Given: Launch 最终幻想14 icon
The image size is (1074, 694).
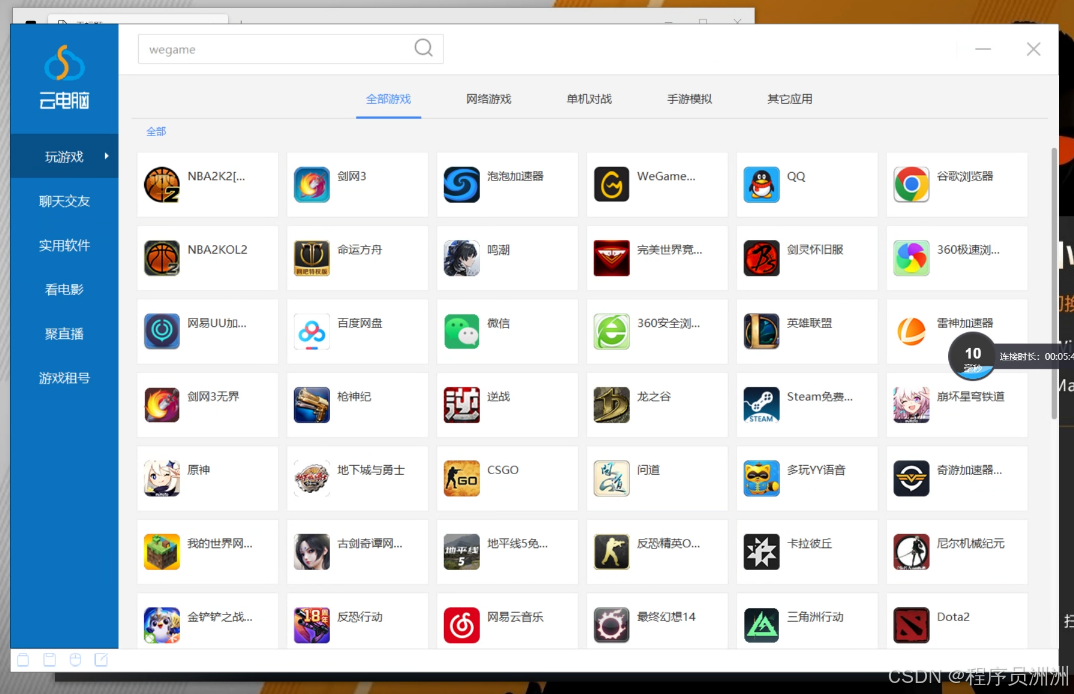Looking at the screenshot, I should coord(612,625).
